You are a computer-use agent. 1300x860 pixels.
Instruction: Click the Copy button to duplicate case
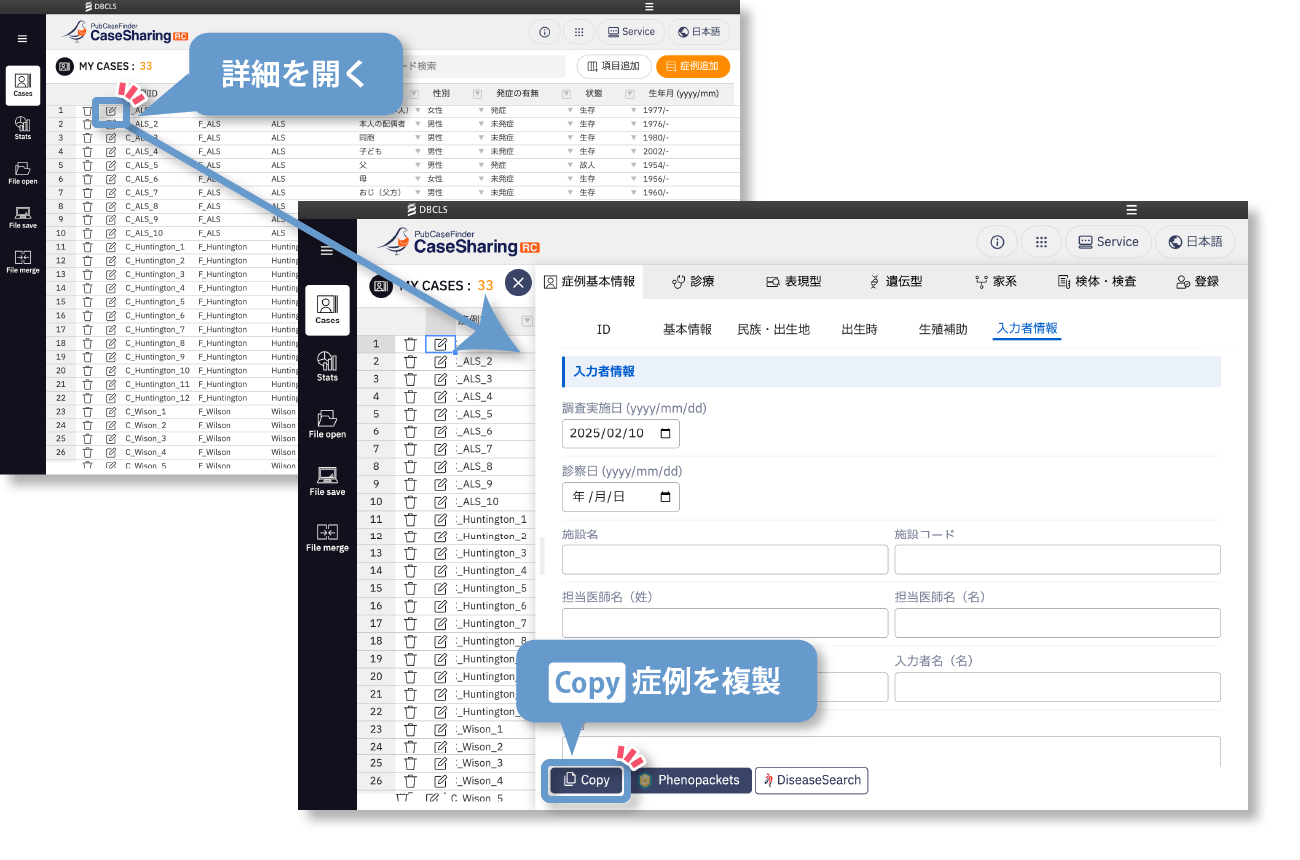click(586, 780)
